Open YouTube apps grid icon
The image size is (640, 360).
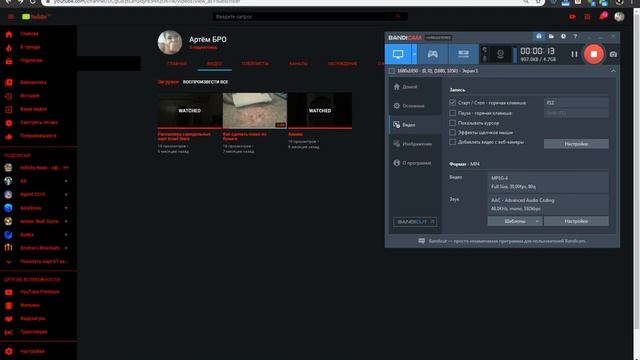point(587,17)
